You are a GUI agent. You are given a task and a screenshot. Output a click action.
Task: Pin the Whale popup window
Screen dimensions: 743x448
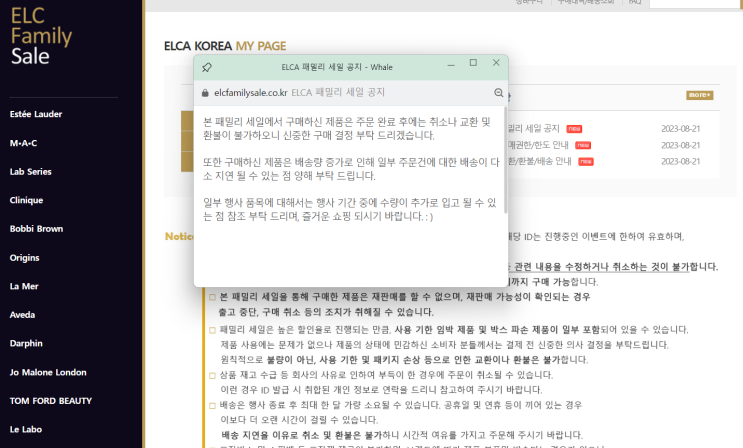[207, 67]
